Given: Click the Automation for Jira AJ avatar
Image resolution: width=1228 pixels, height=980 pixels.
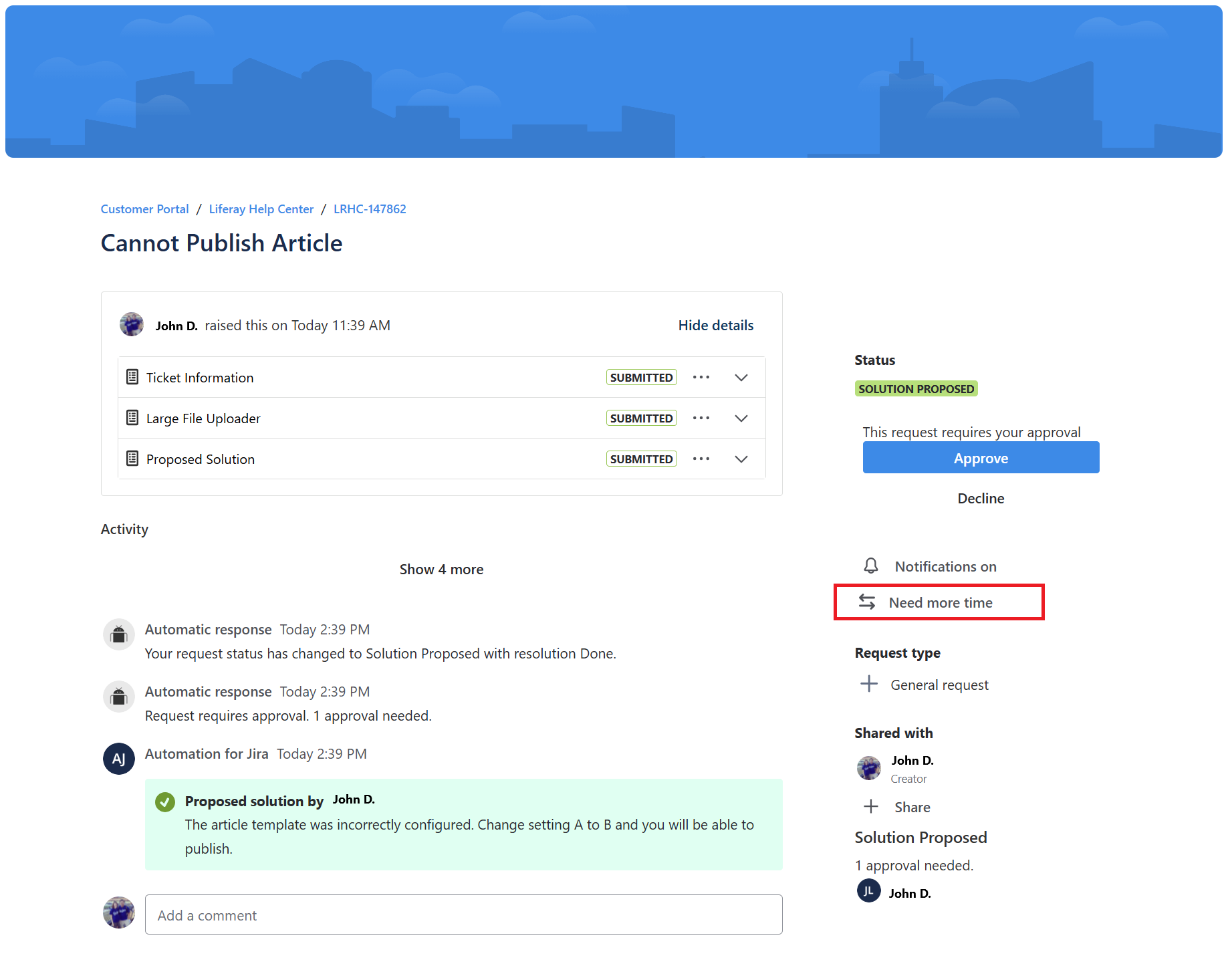Looking at the screenshot, I should tap(119, 759).
